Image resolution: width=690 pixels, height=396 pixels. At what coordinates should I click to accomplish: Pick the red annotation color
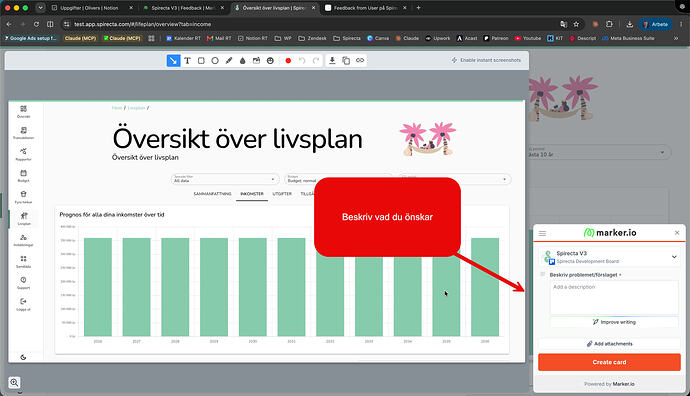pyautogui.click(x=288, y=61)
